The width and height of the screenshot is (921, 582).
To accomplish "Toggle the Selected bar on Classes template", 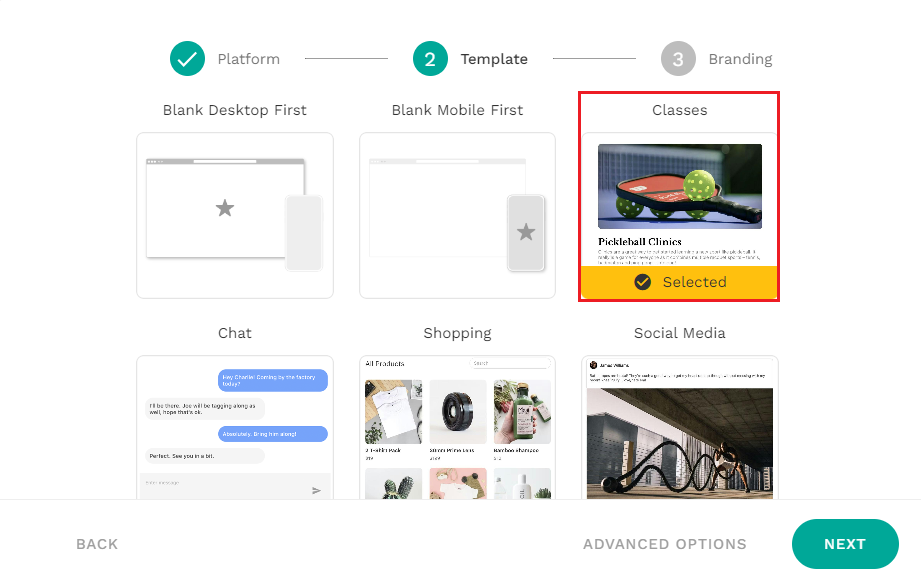I will coord(680,282).
